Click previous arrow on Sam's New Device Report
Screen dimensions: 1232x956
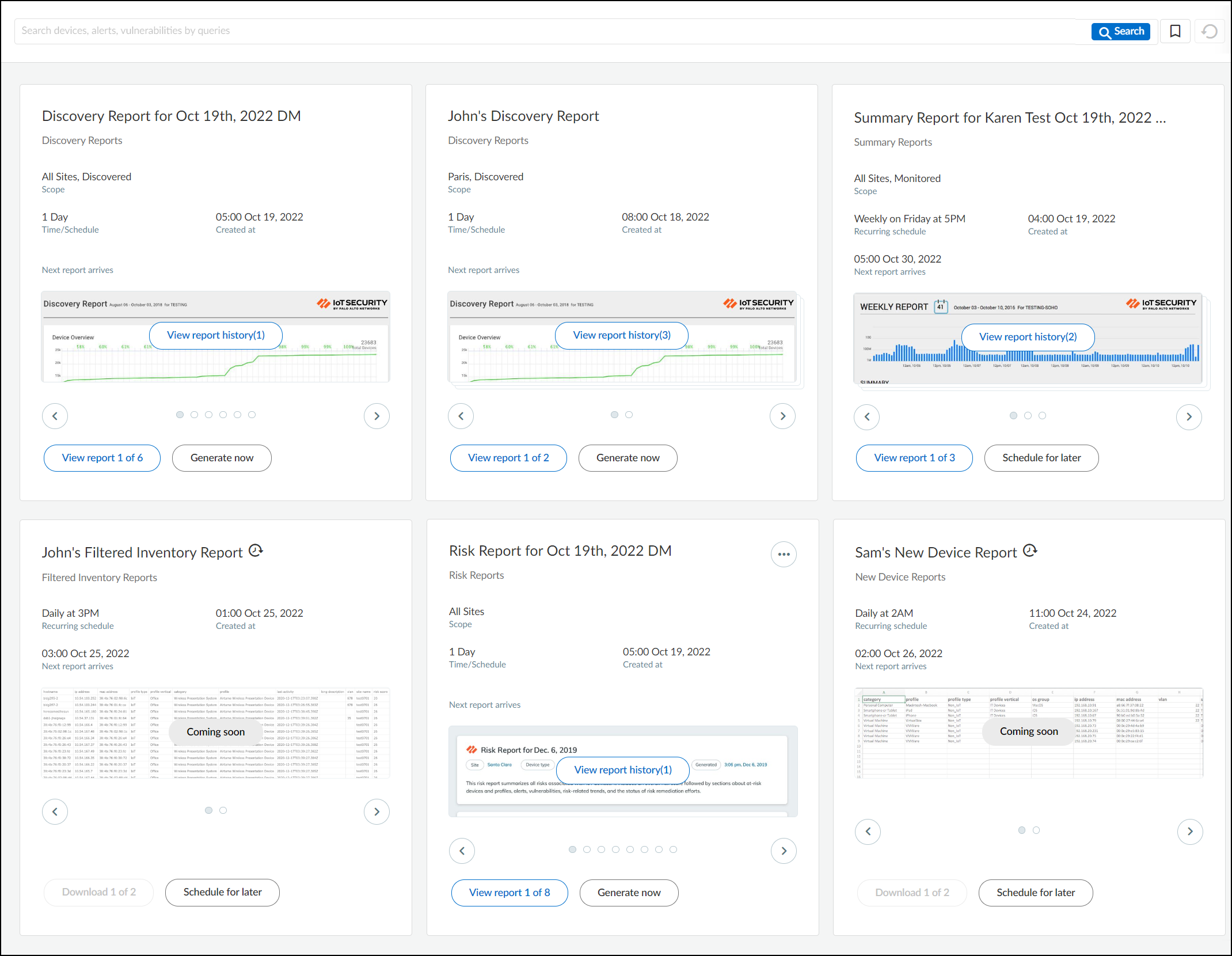[868, 831]
